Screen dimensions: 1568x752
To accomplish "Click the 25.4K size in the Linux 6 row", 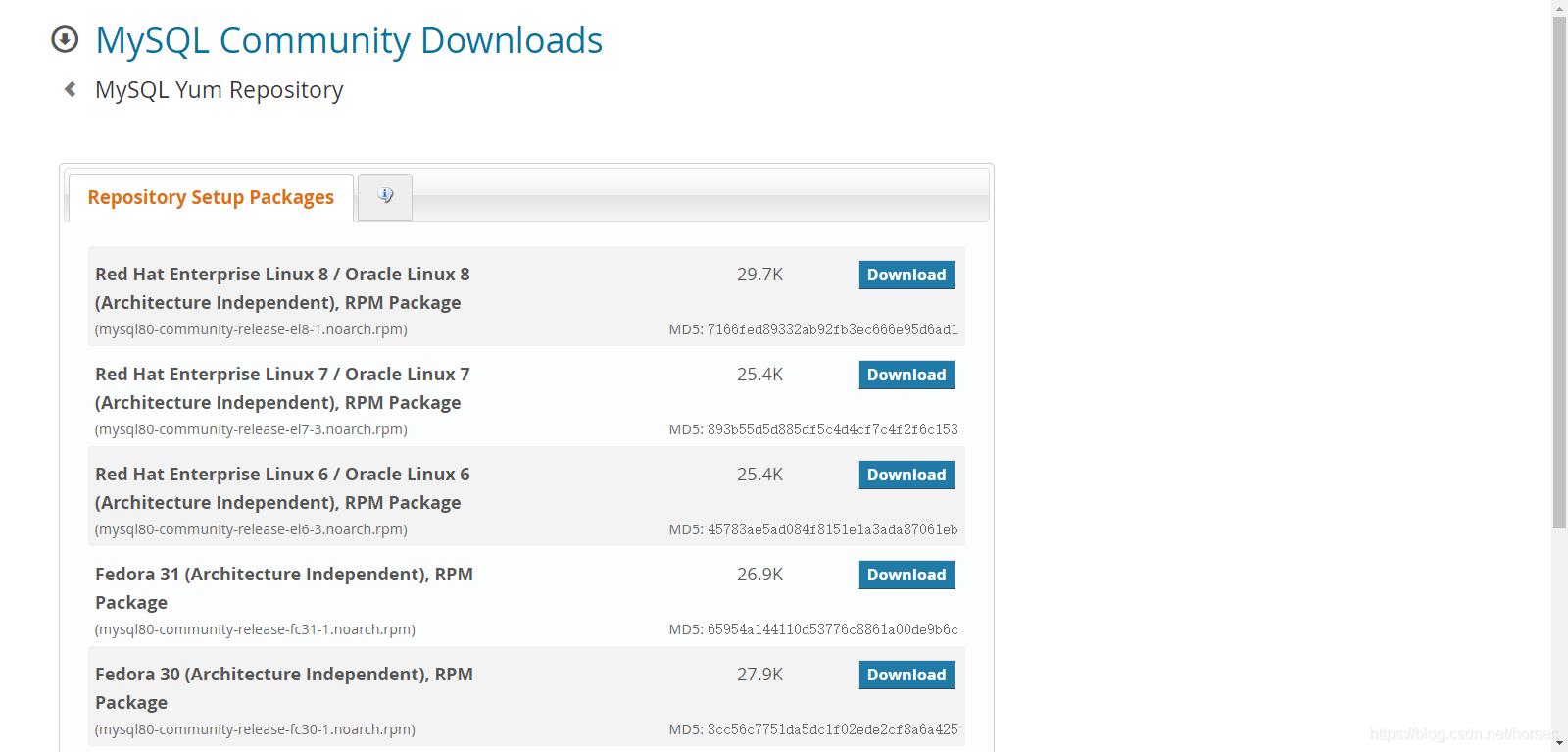I will [759, 475].
